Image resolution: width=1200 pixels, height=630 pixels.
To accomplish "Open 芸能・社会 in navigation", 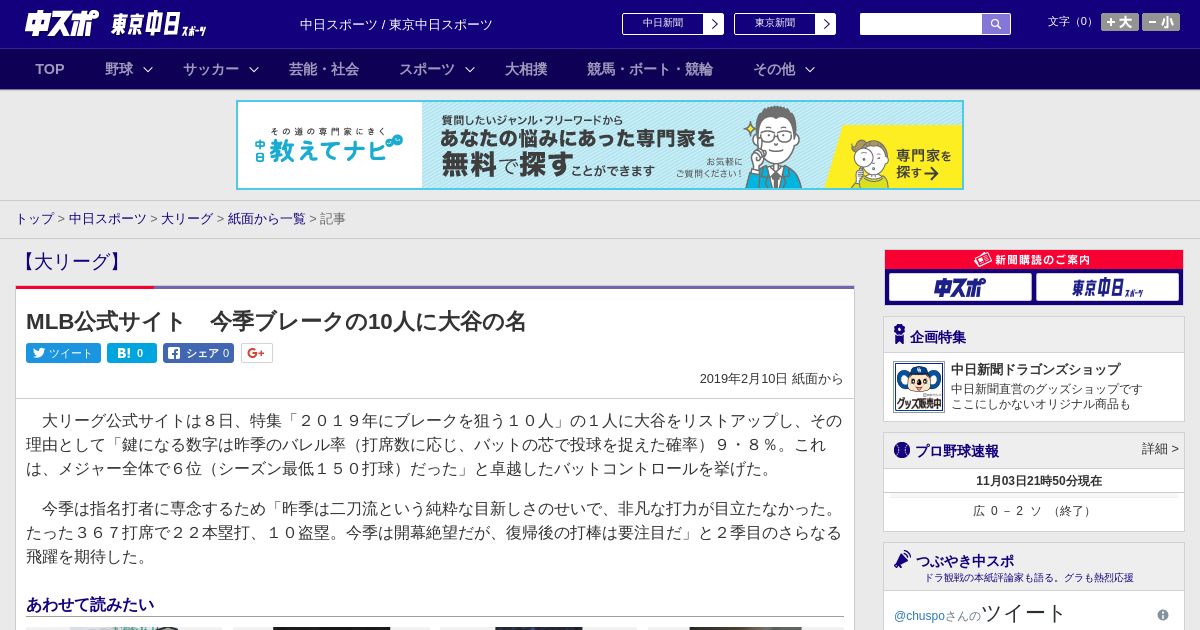I will tap(324, 69).
